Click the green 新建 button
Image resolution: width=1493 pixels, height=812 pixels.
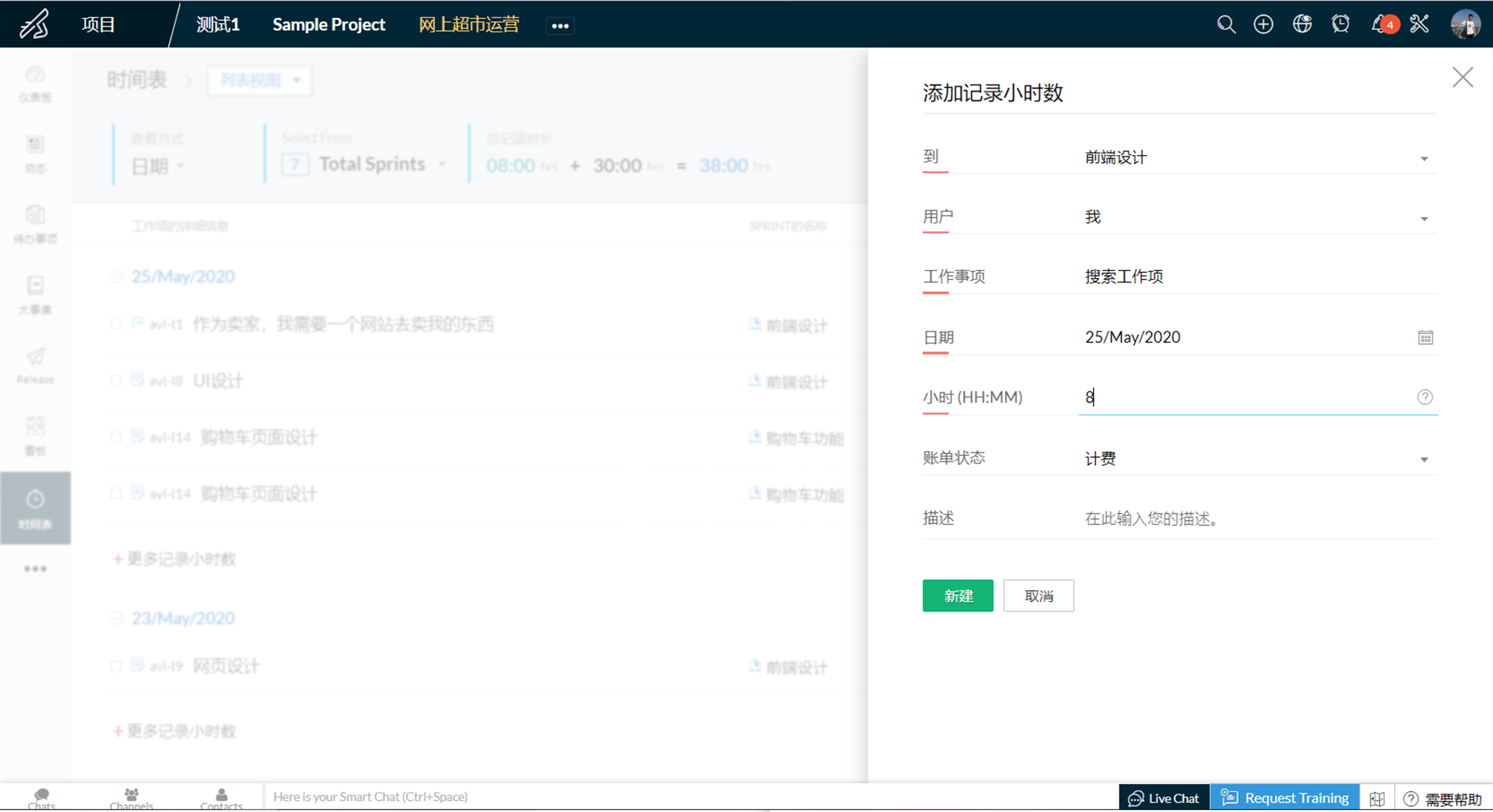[x=957, y=596]
